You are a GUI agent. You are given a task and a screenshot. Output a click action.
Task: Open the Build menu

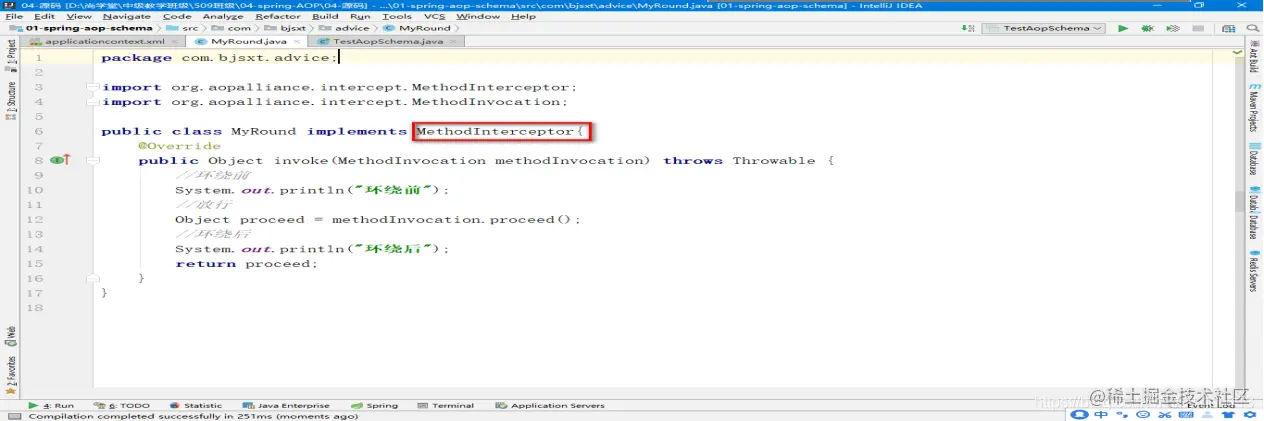coord(325,16)
